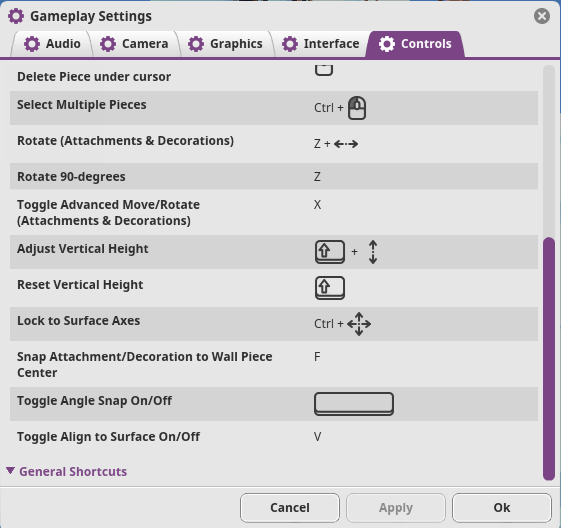The image size is (561, 528).
Task: Click the left-right arrows icon beside Rotate
Action: pyautogui.click(x=346, y=144)
